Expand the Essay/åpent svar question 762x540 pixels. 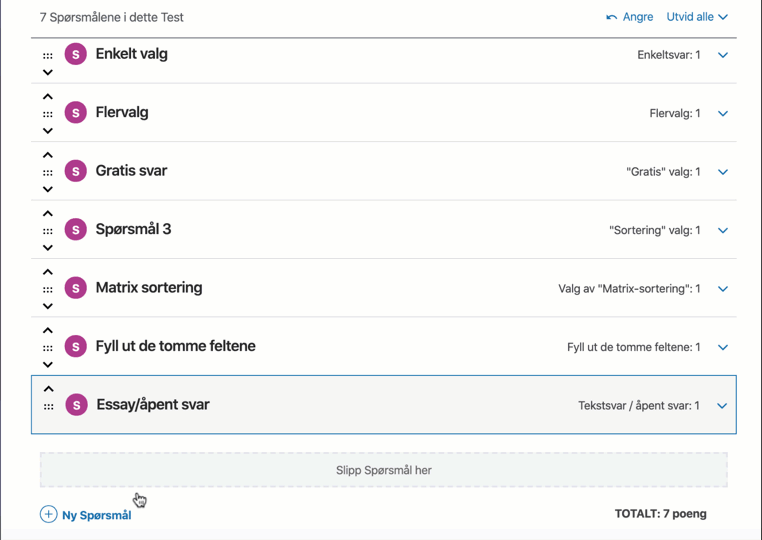[722, 406]
